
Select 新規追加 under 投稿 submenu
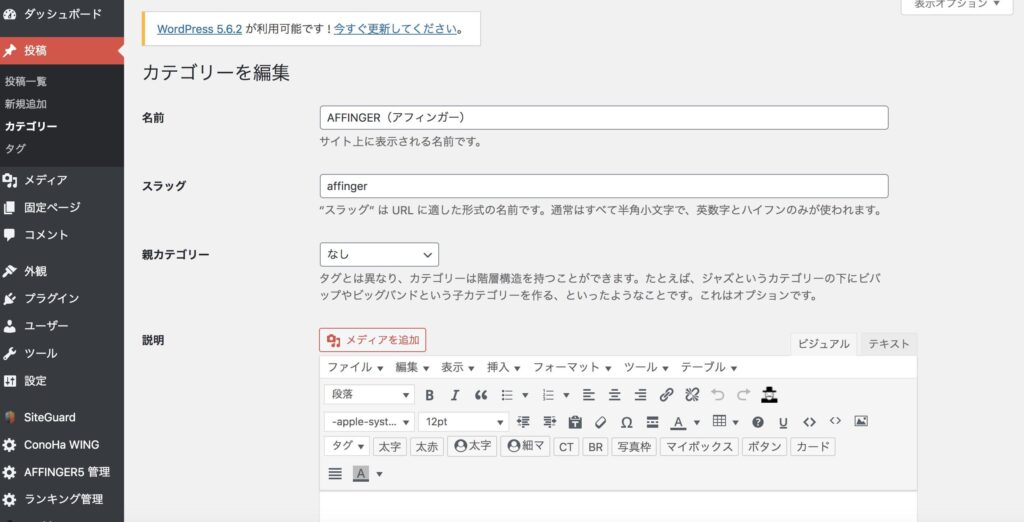point(25,104)
